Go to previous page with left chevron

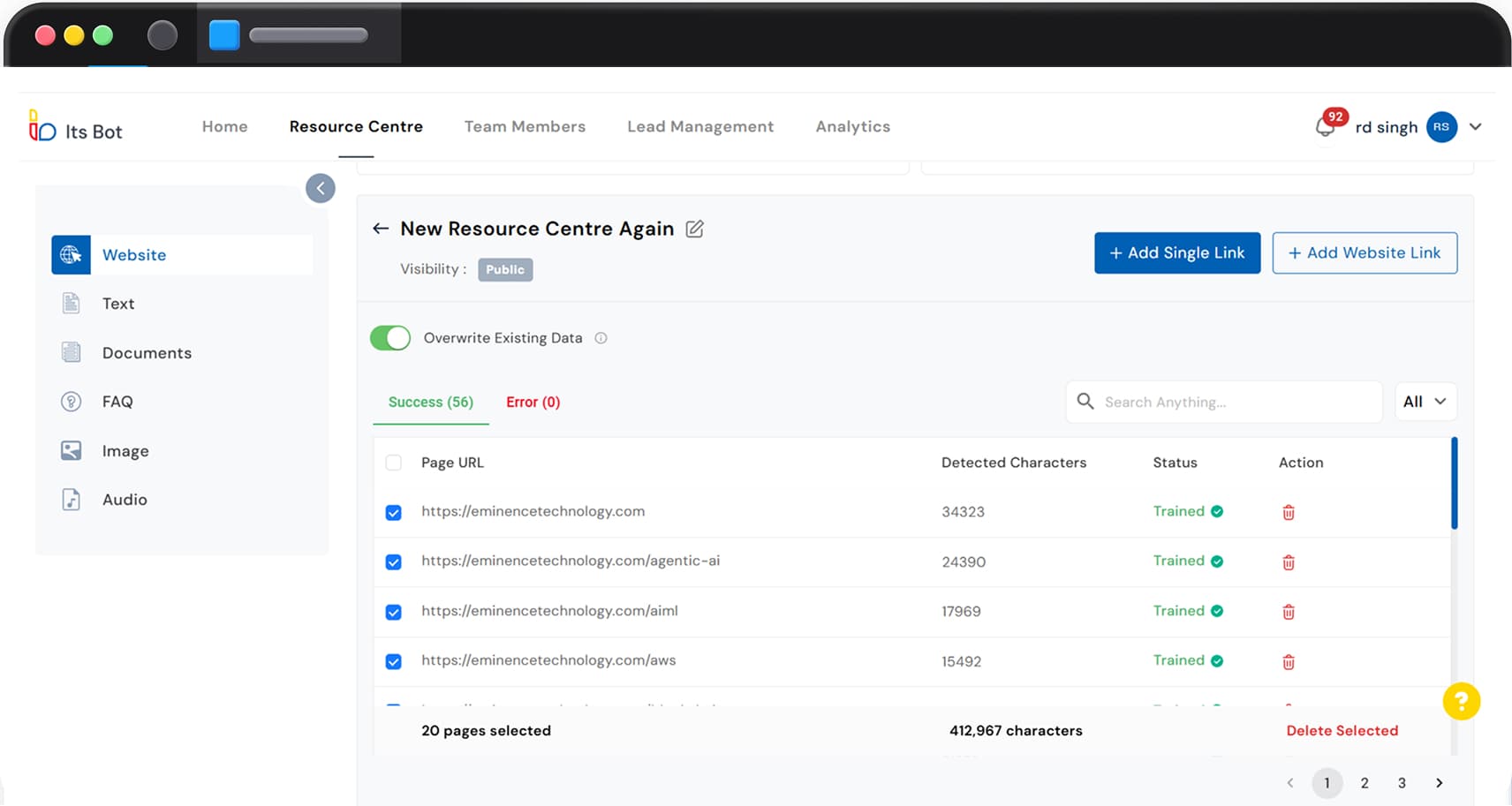coord(1290,783)
